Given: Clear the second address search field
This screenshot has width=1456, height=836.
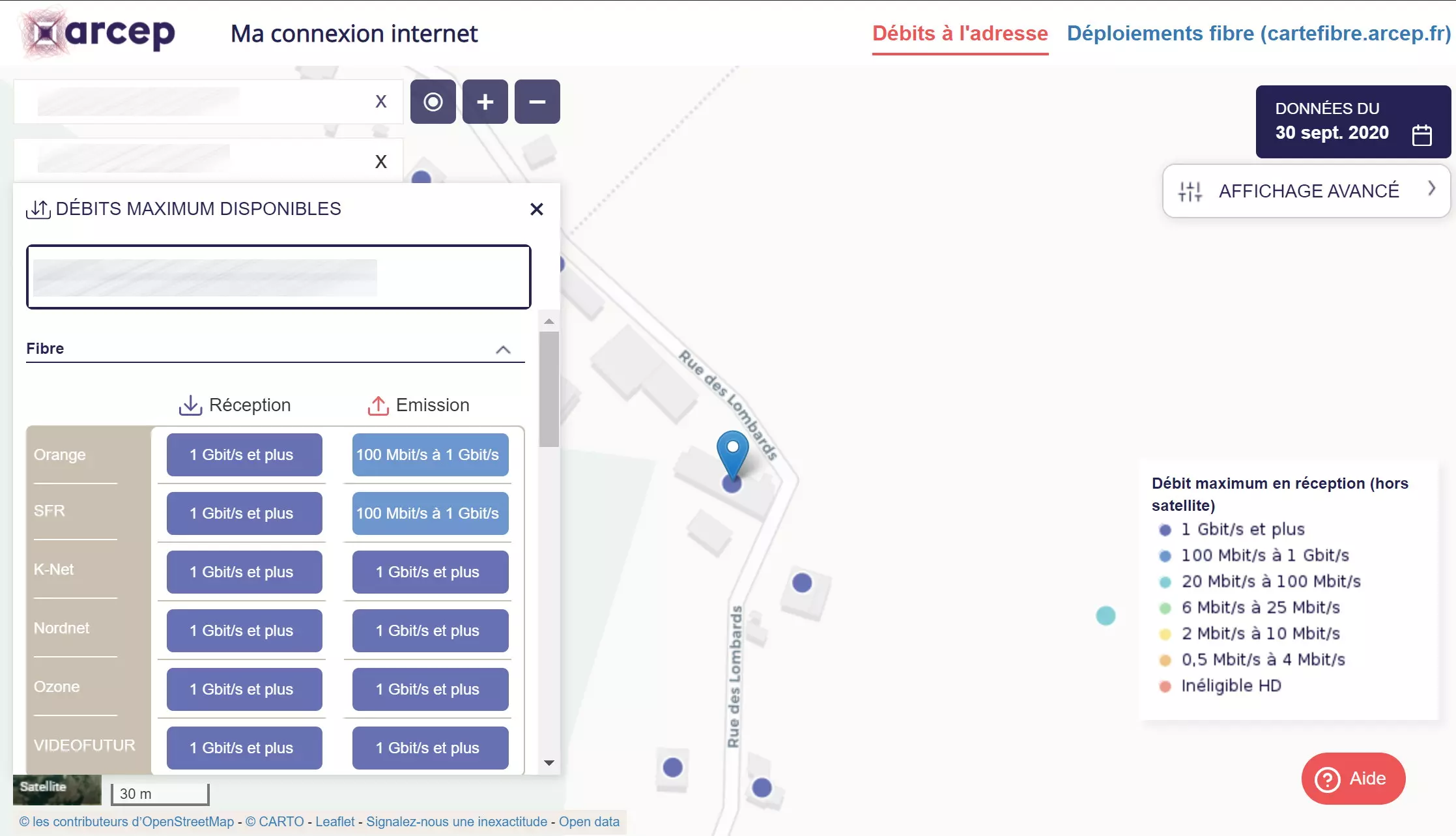Looking at the screenshot, I should click(381, 161).
